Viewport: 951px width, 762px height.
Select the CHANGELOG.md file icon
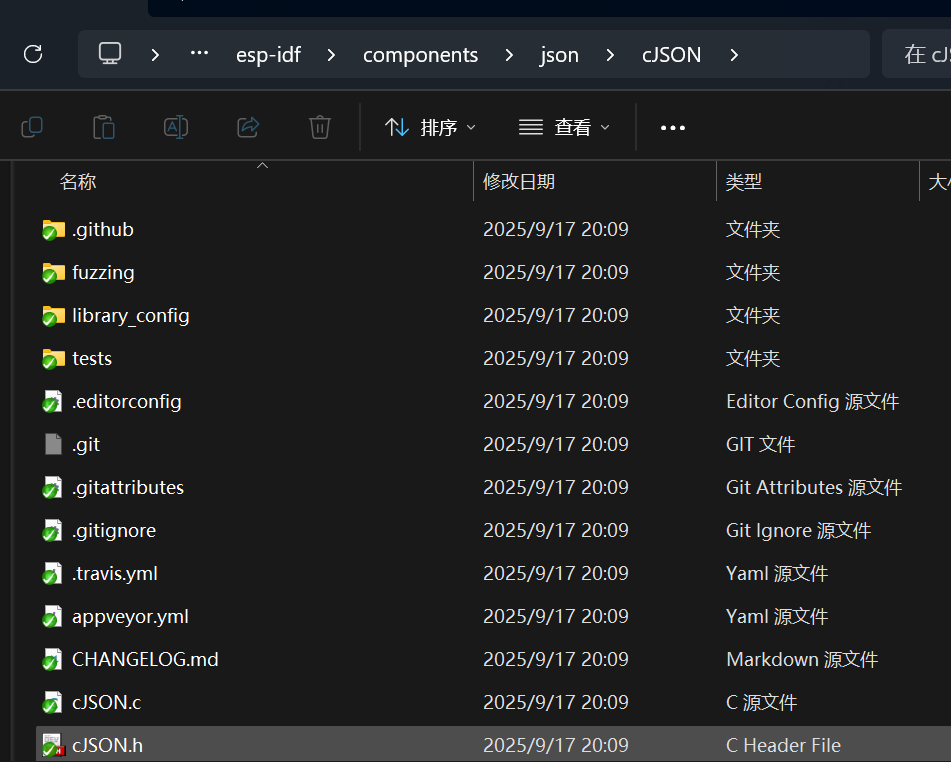53,660
